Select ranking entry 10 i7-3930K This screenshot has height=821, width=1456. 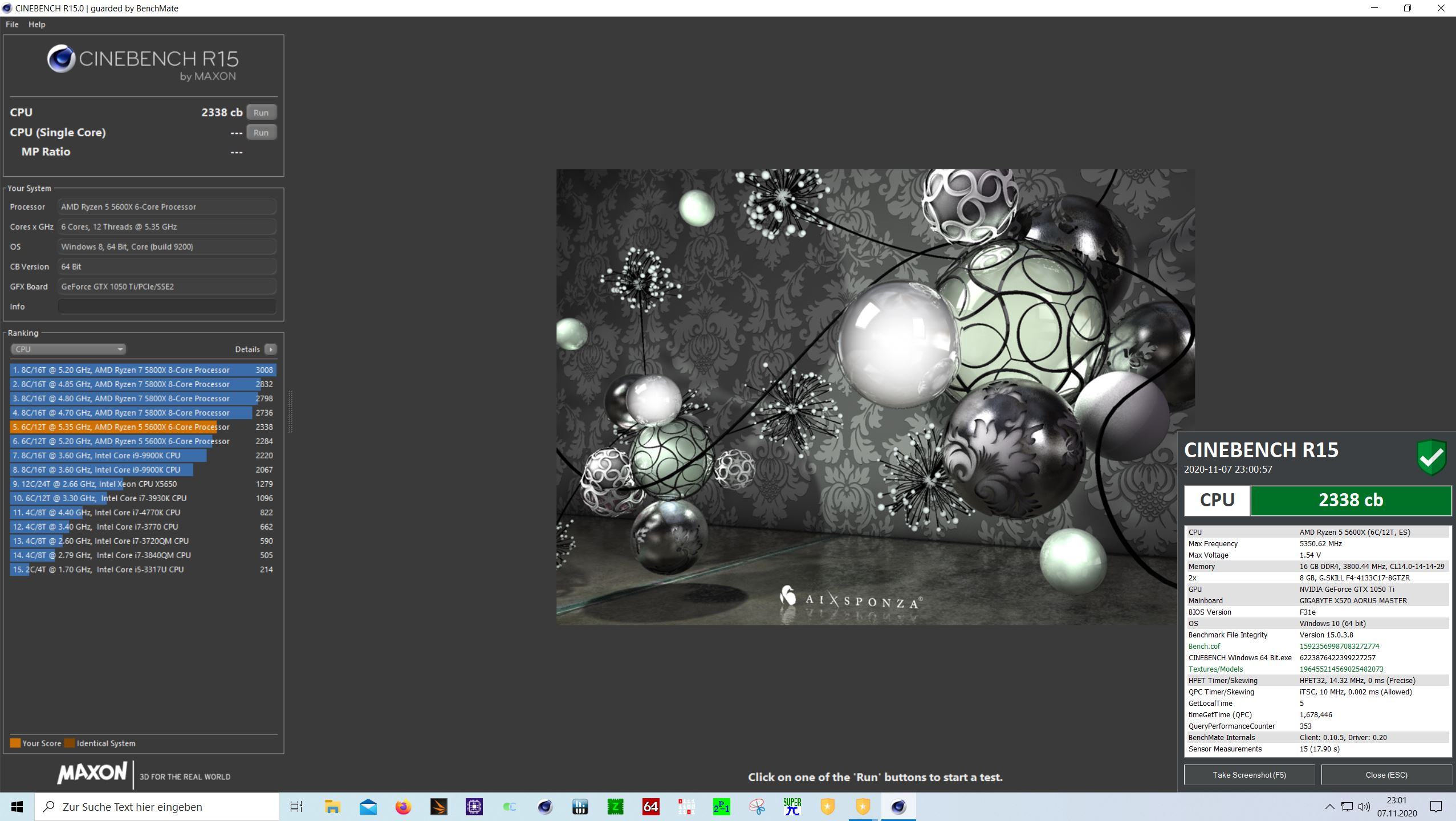click(143, 498)
